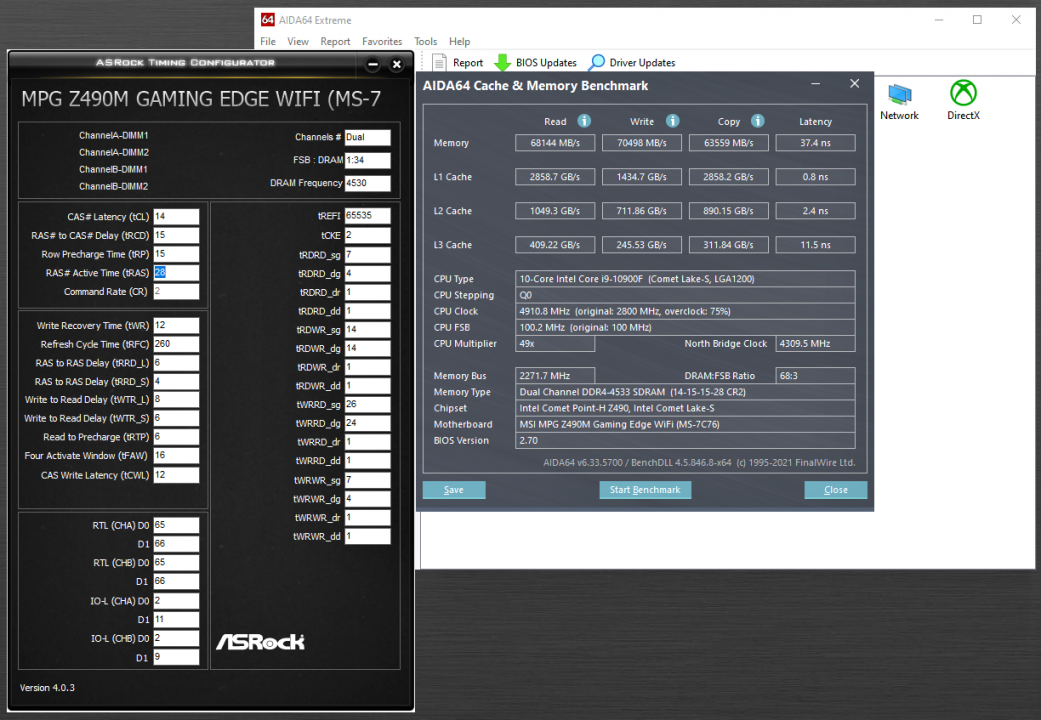1041x720 pixels.
Task: Close the Cache & Memory Benchmark dialog
Action: 854,84
